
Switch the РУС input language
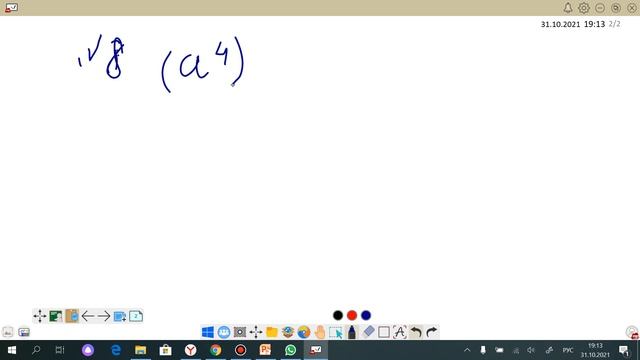568,350
